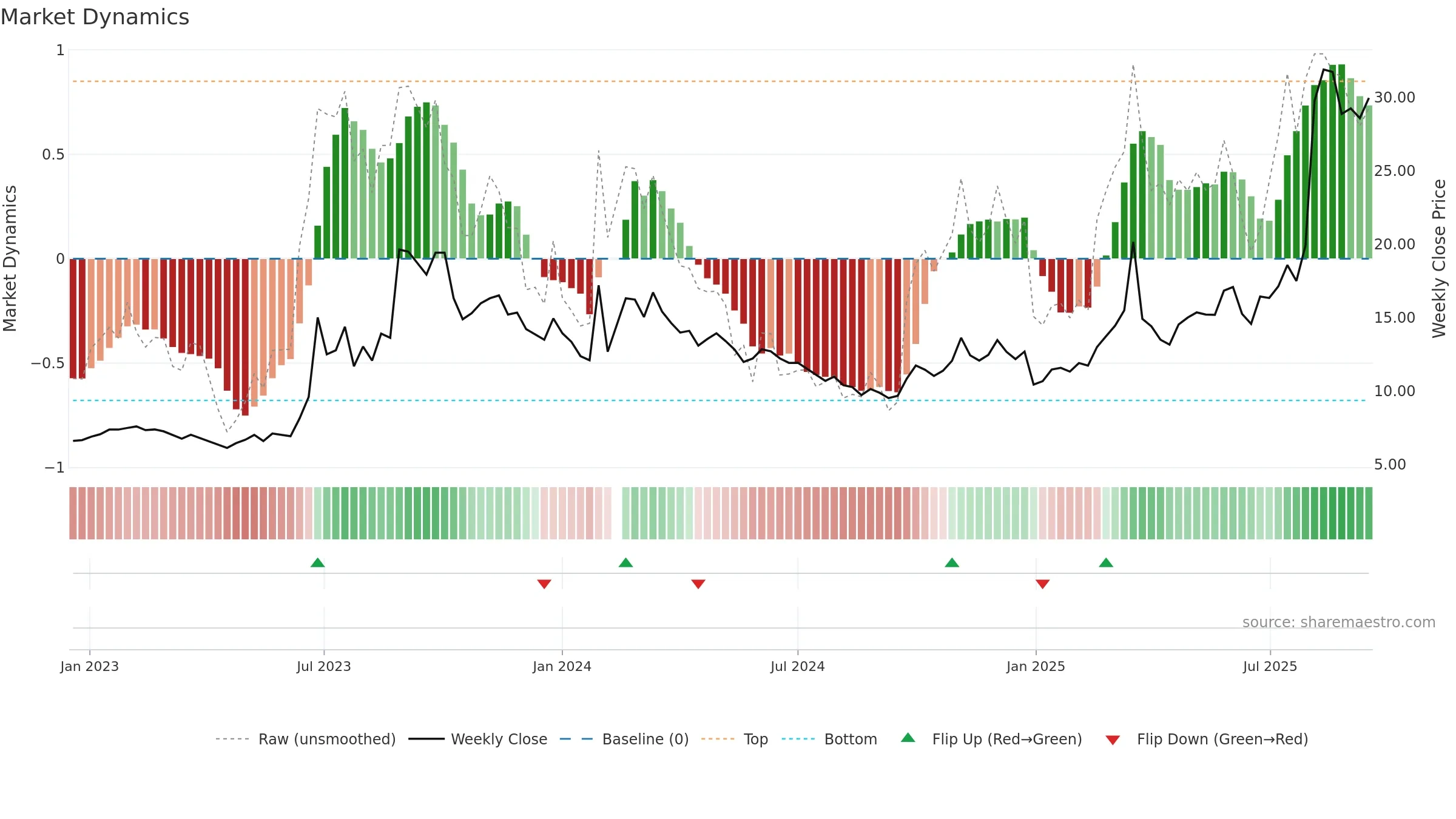
Task: Click the 0.5 left axis label
Action: (x=53, y=155)
